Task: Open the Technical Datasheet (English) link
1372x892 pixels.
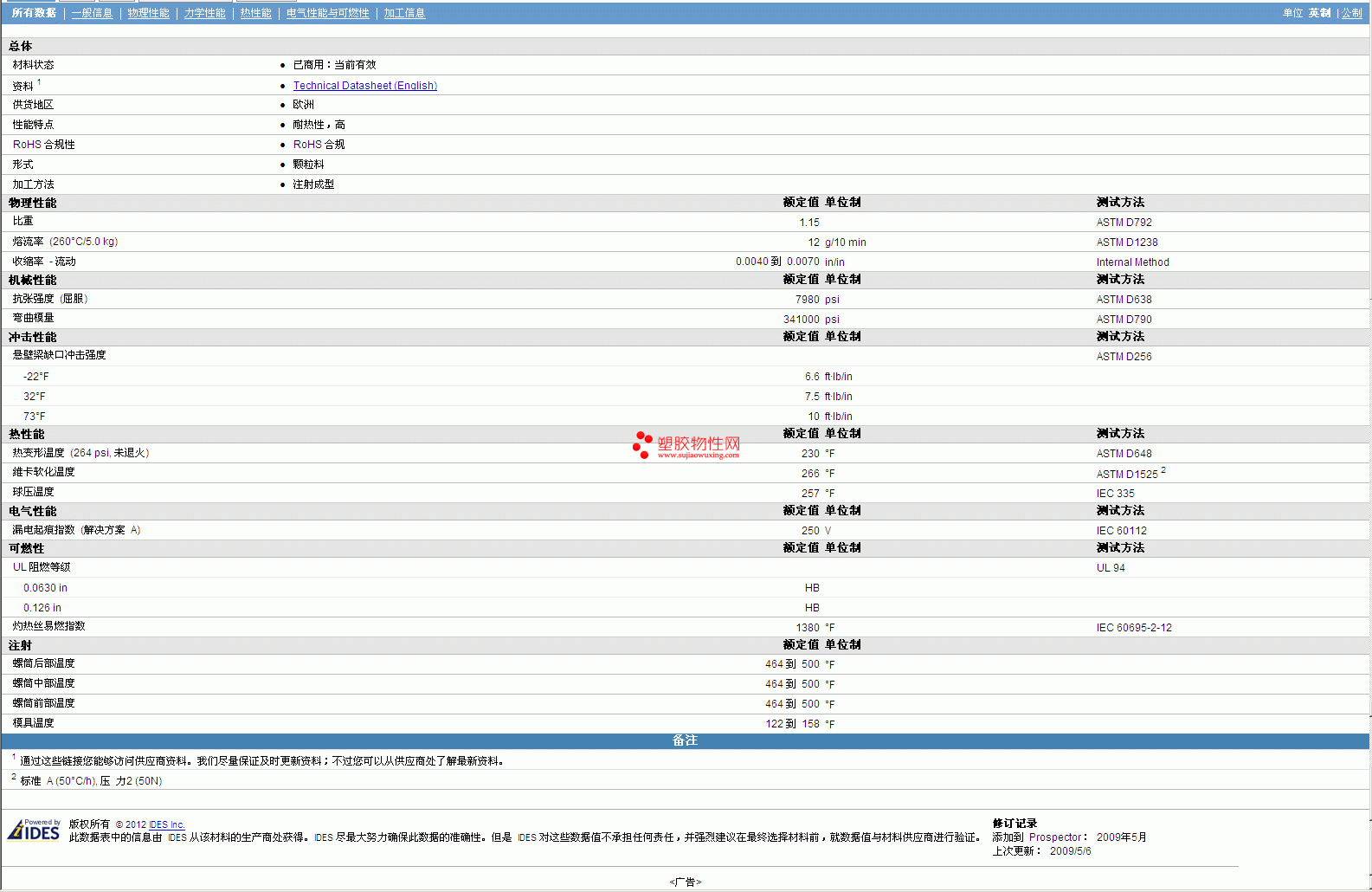Action: (364, 86)
